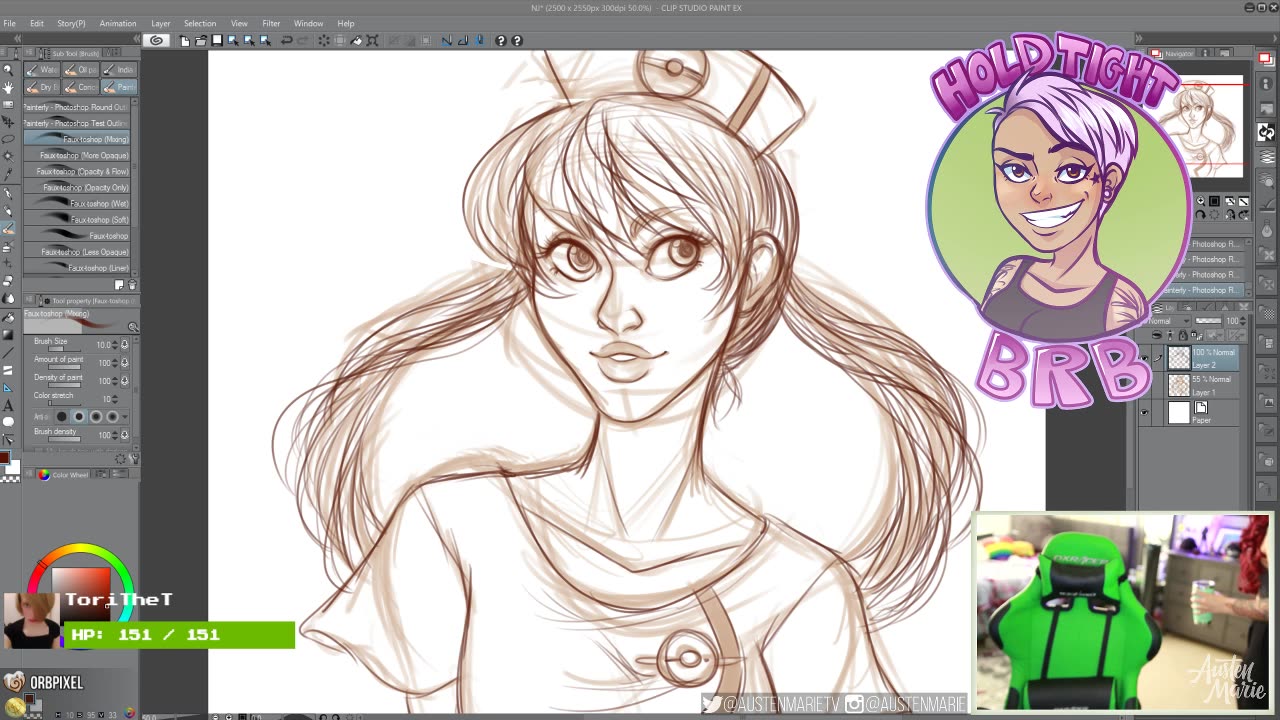Select the Balloon tool

[8, 421]
